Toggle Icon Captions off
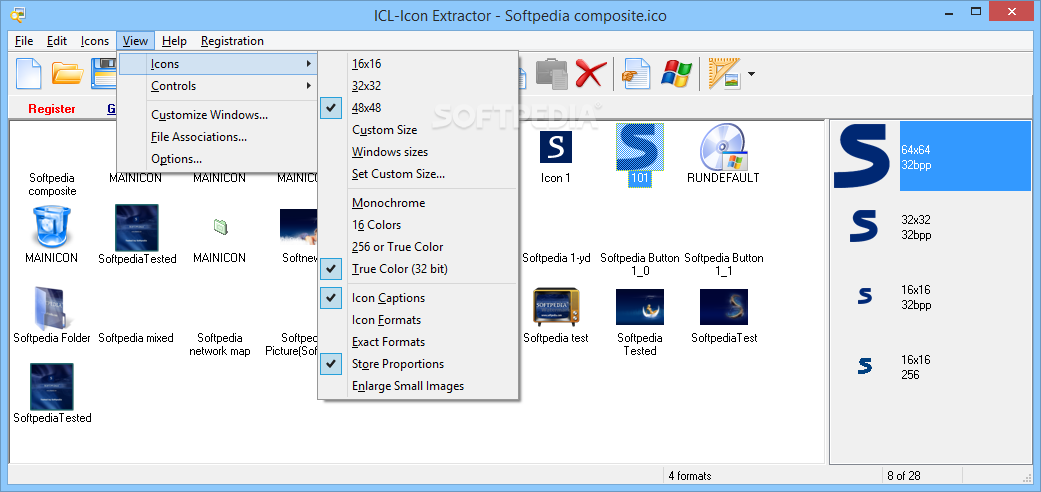This screenshot has height=492, width=1041. click(x=418, y=298)
